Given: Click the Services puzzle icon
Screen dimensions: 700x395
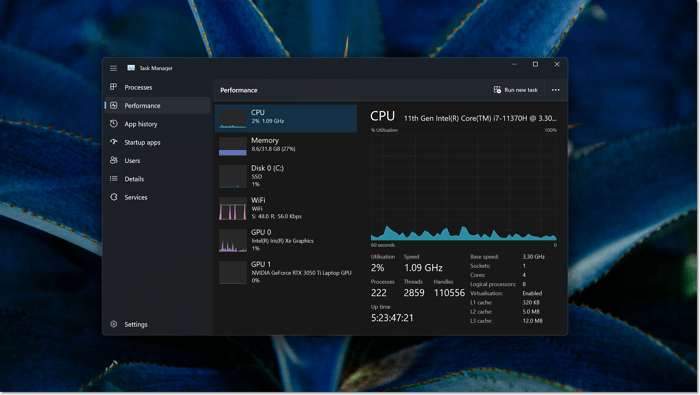Looking at the screenshot, I should pyautogui.click(x=114, y=197).
